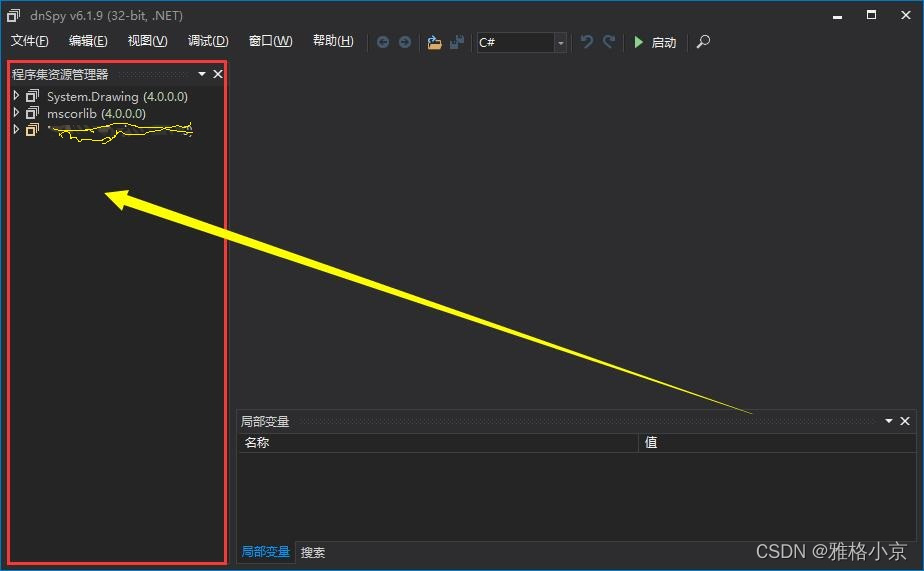Open the 程序集资源管理器 panel options arrow

pyautogui.click(x=202, y=74)
